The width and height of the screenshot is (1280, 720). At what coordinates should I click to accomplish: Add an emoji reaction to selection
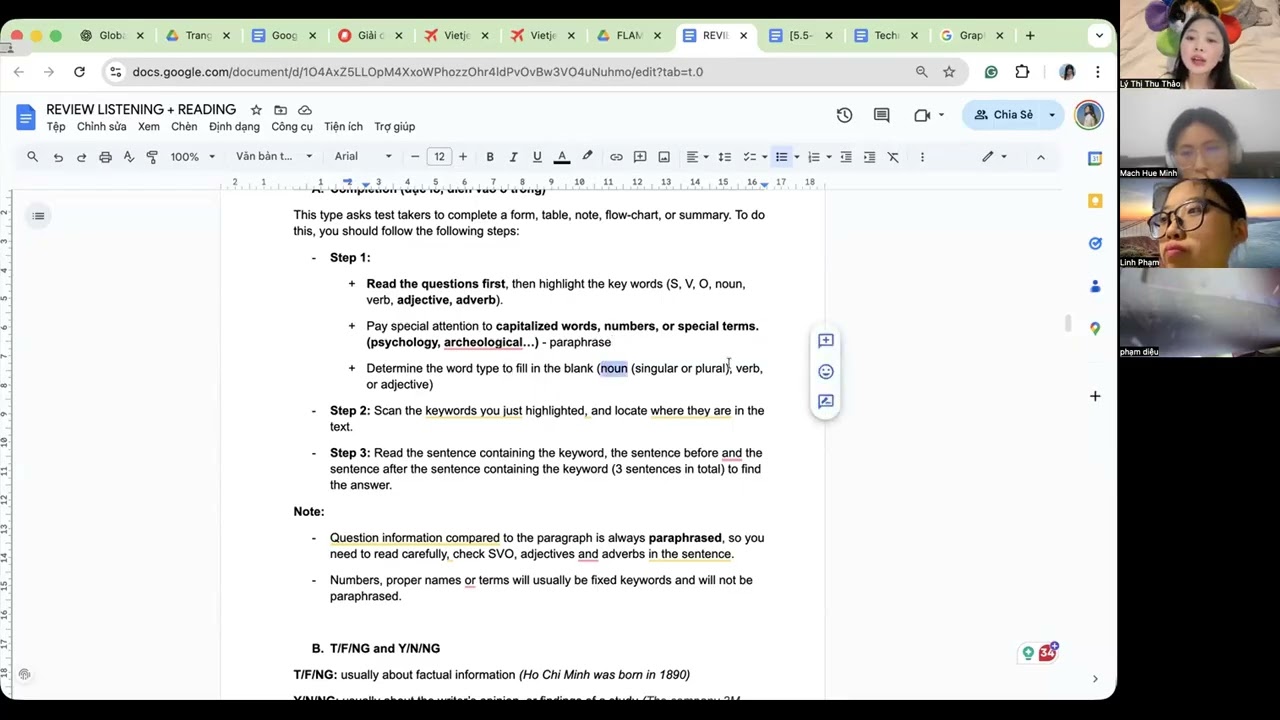pos(826,371)
